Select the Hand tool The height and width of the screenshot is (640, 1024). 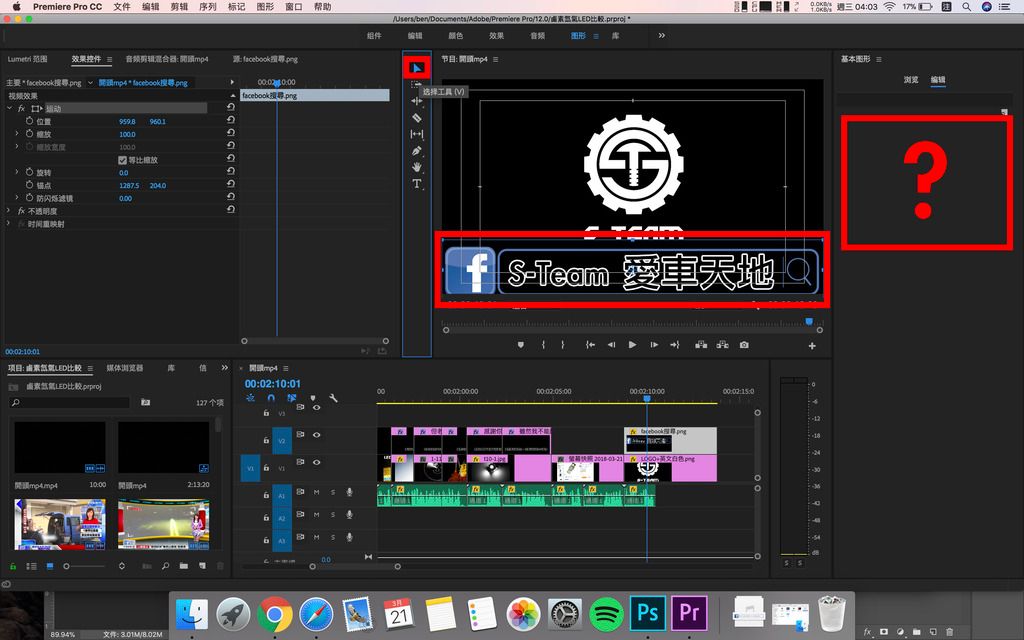point(417,167)
